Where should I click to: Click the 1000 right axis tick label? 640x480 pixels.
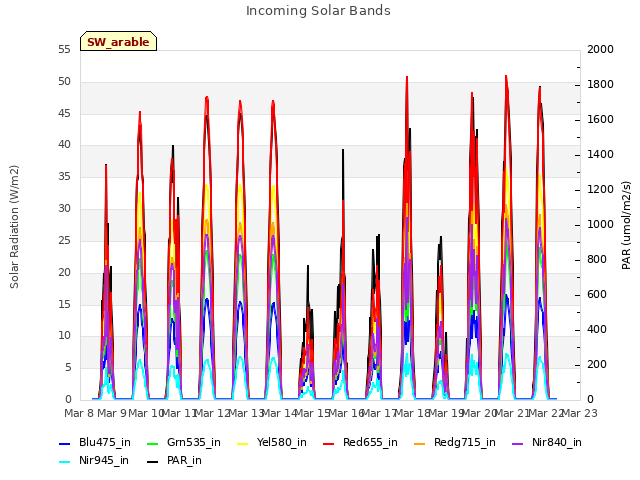(600, 225)
